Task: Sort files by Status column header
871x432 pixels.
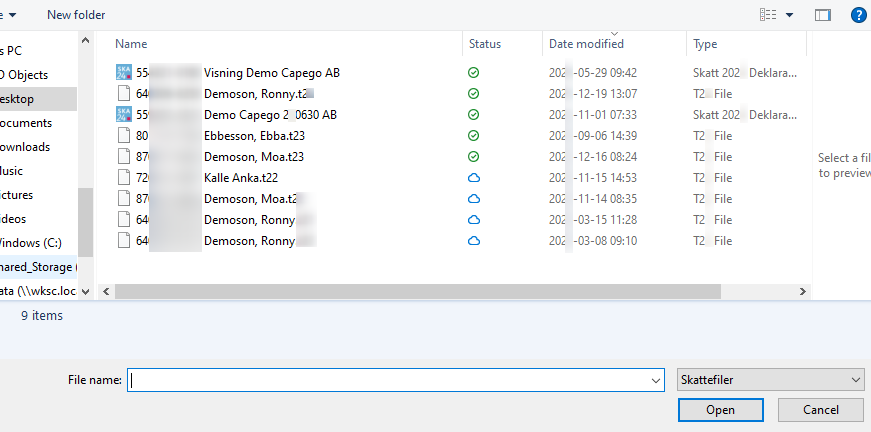Action: point(485,44)
